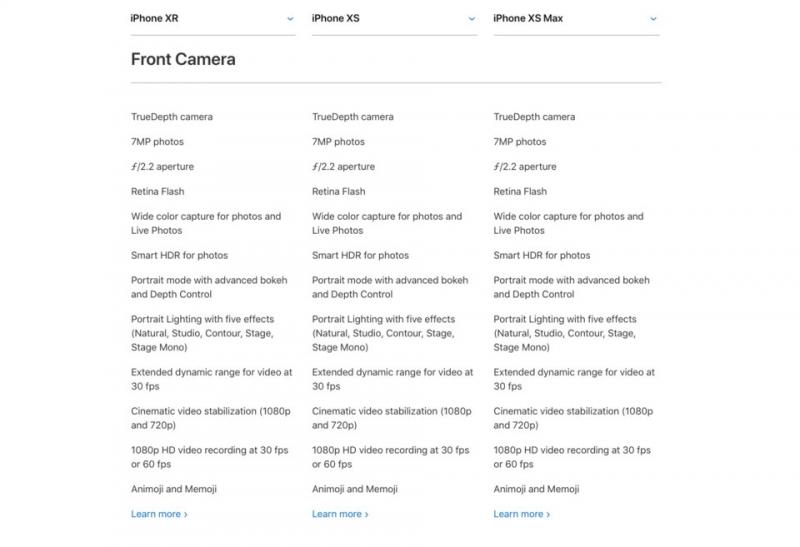Click the Learn more arrow for iPhone XS
Screen dimensions: 800x547
[367, 514]
